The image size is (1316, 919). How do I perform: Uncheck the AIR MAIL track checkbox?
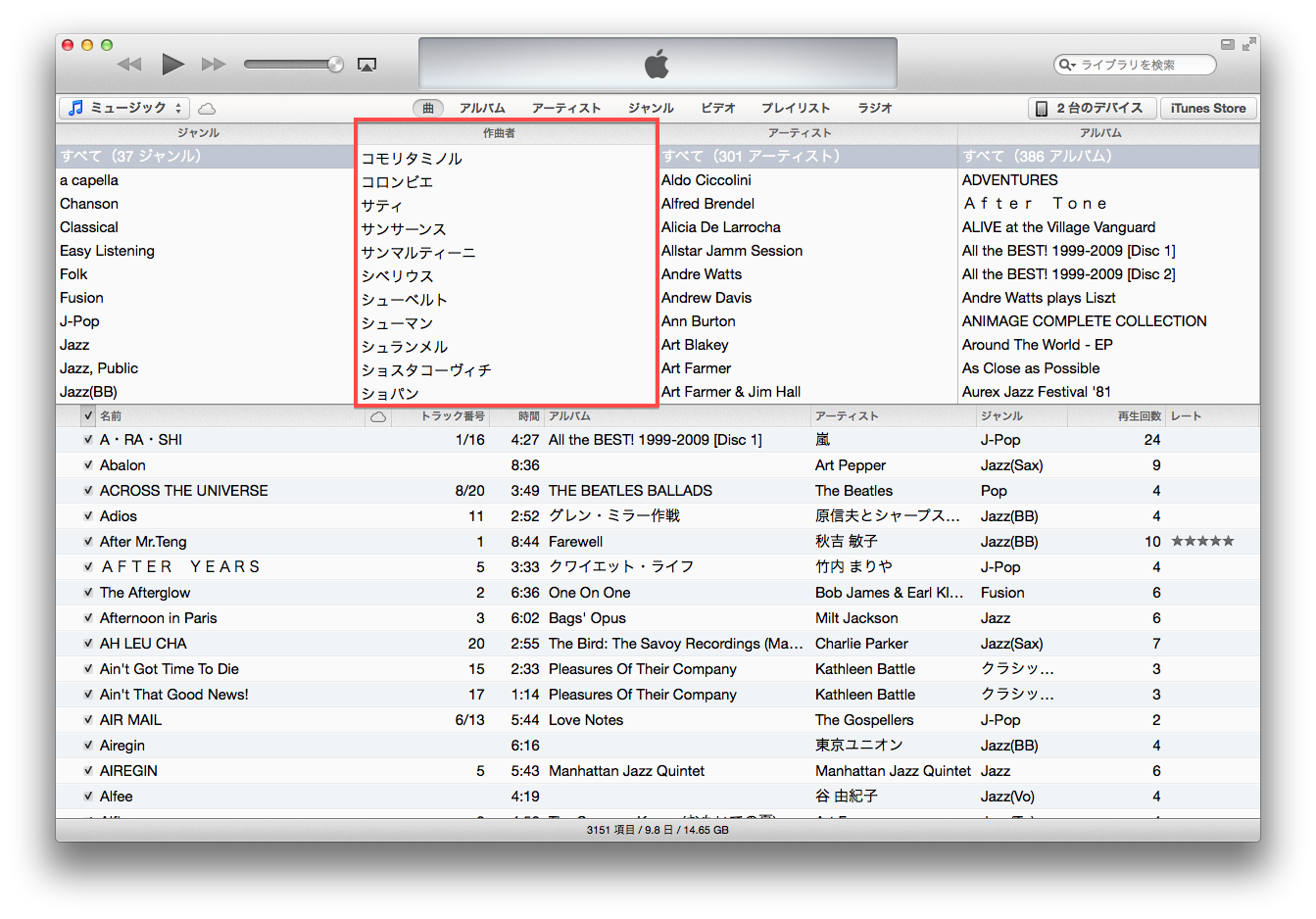coord(88,720)
